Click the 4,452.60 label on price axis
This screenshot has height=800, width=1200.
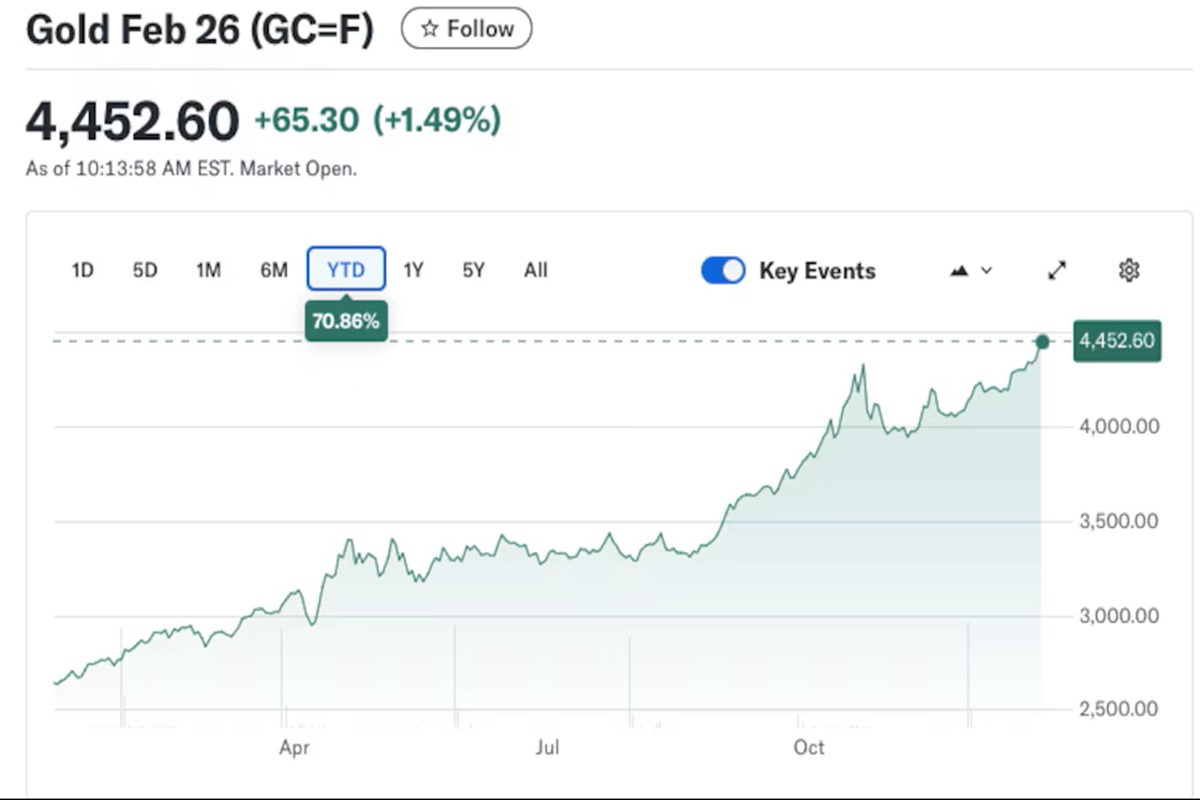pyautogui.click(x=1116, y=341)
